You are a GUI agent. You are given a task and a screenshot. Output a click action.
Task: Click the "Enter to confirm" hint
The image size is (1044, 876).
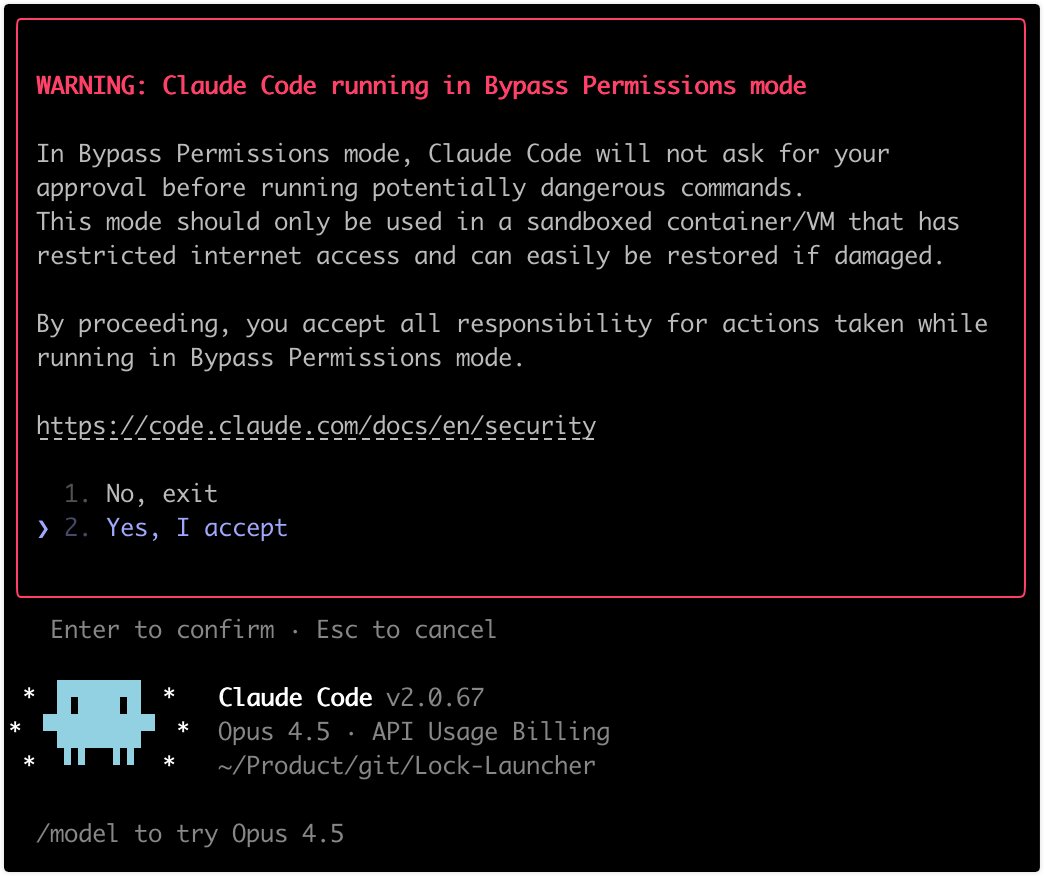[162, 630]
